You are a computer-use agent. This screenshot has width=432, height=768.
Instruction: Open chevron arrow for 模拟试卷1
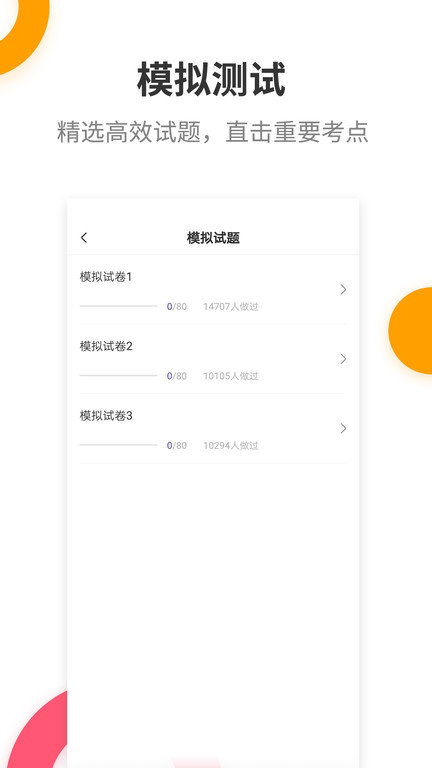343,289
